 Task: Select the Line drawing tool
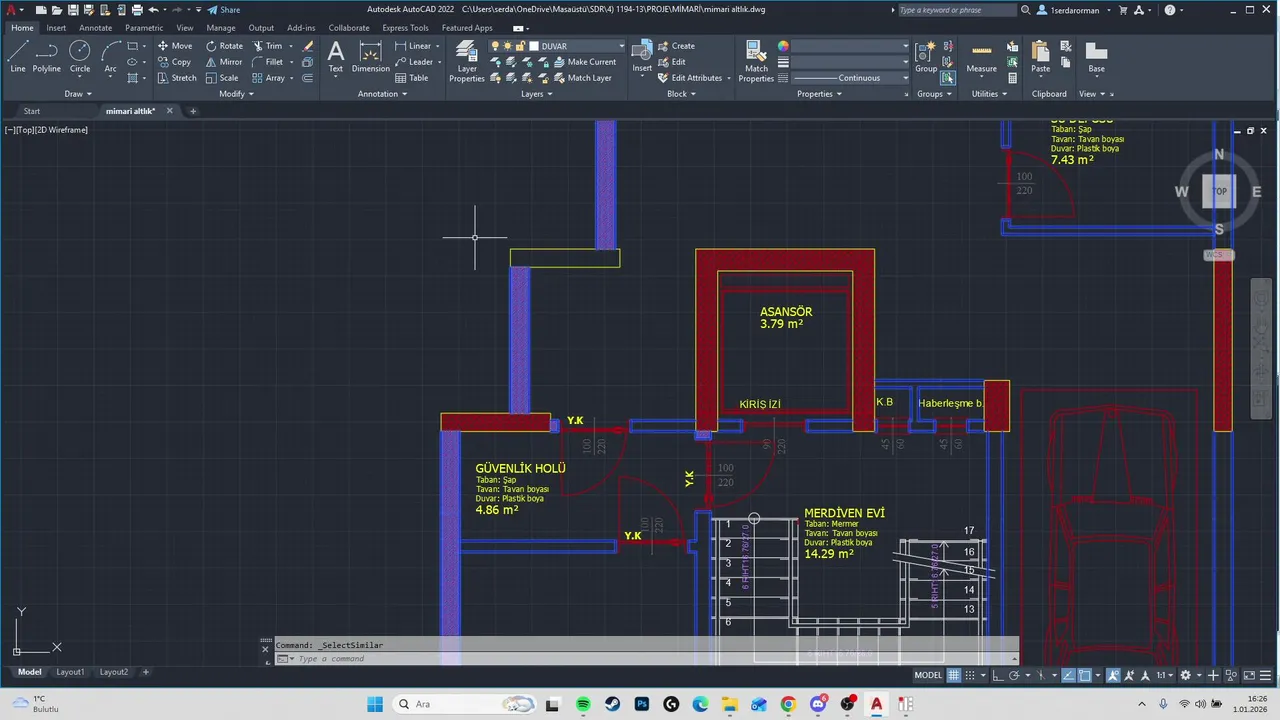click(x=18, y=56)
